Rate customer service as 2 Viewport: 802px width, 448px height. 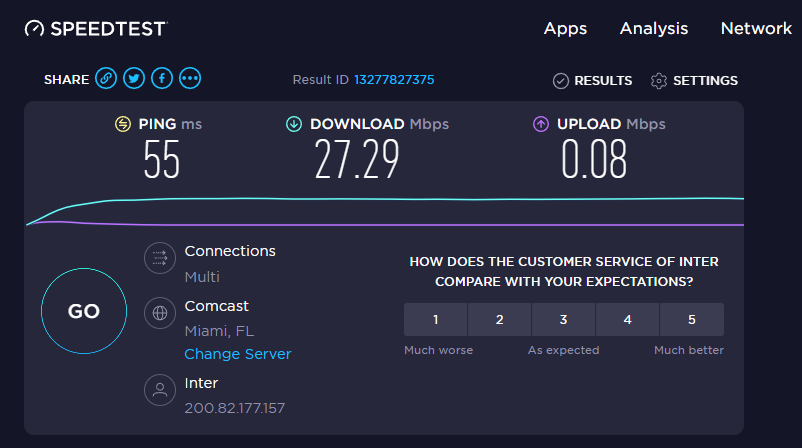[500, 320]
